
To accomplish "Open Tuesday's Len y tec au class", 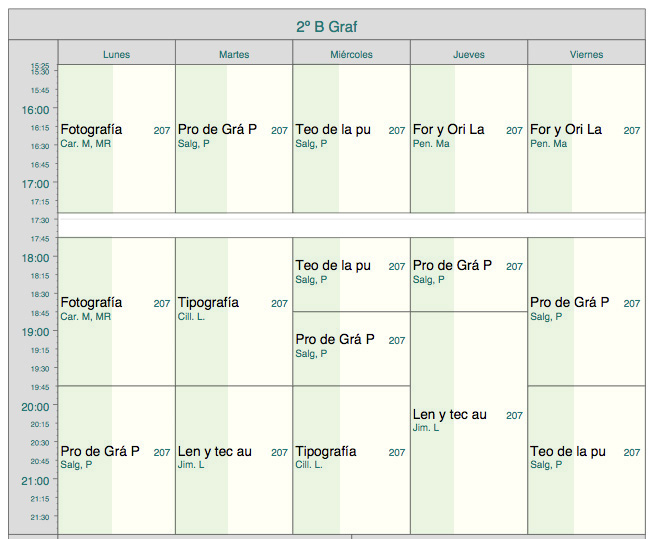I will point(234,458).
